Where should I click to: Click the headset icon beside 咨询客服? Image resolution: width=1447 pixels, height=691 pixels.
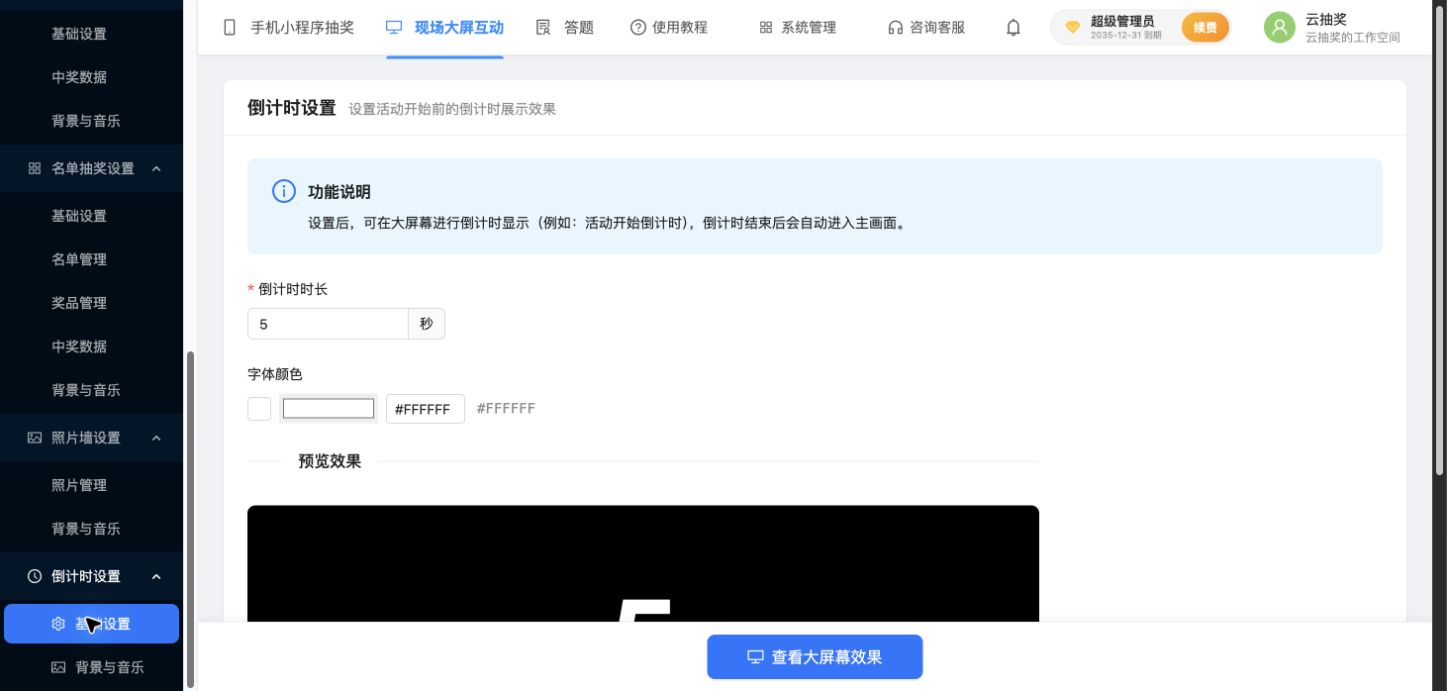(896, 28)
